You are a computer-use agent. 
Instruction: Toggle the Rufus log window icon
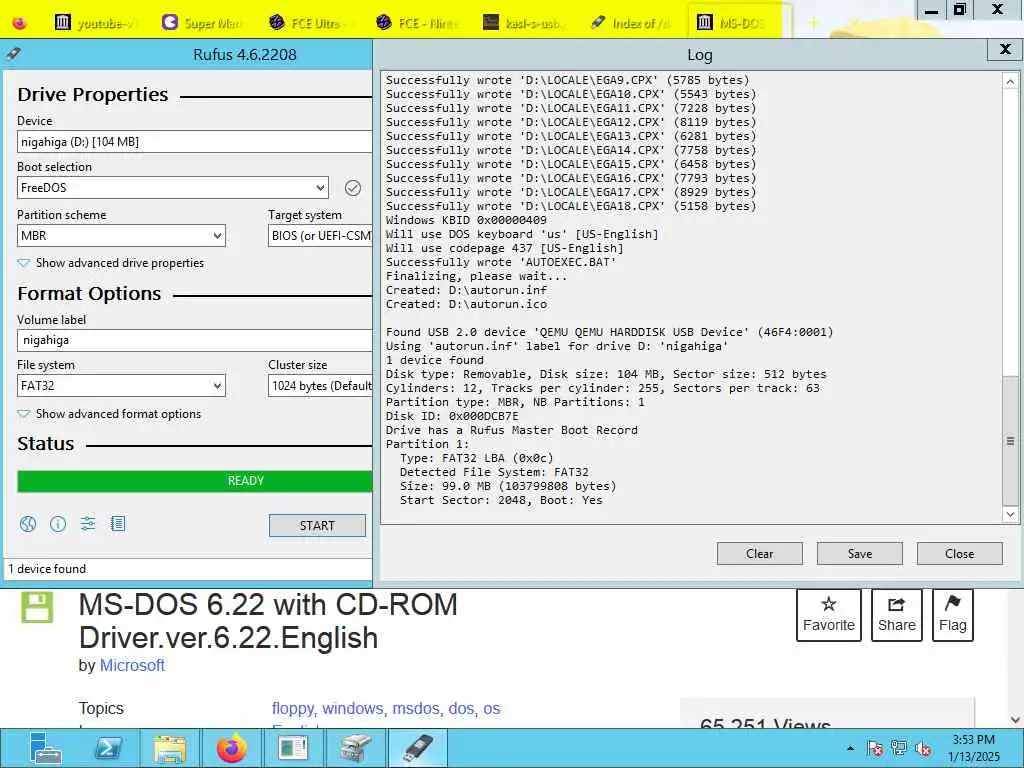(x=118, y=524)
